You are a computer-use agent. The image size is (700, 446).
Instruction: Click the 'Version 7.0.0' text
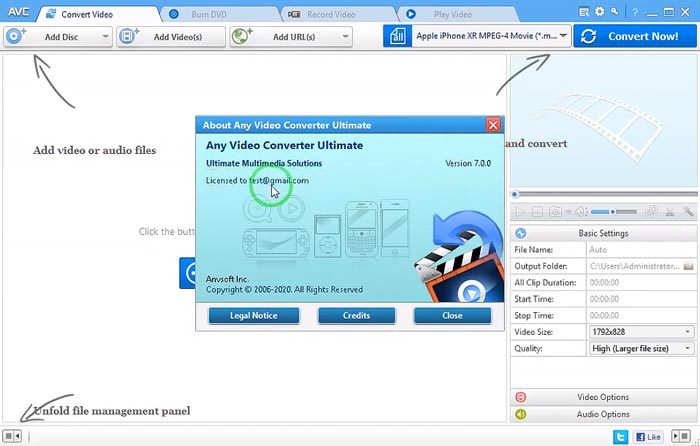(x=468, y=163)
